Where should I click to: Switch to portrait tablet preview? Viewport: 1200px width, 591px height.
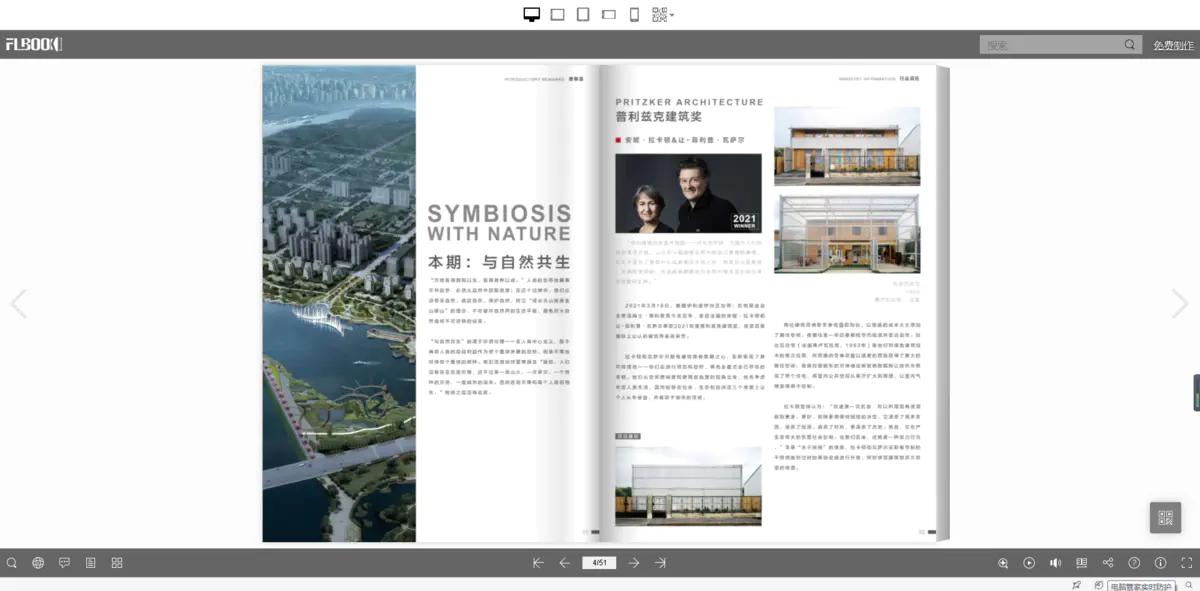point(583,14)
